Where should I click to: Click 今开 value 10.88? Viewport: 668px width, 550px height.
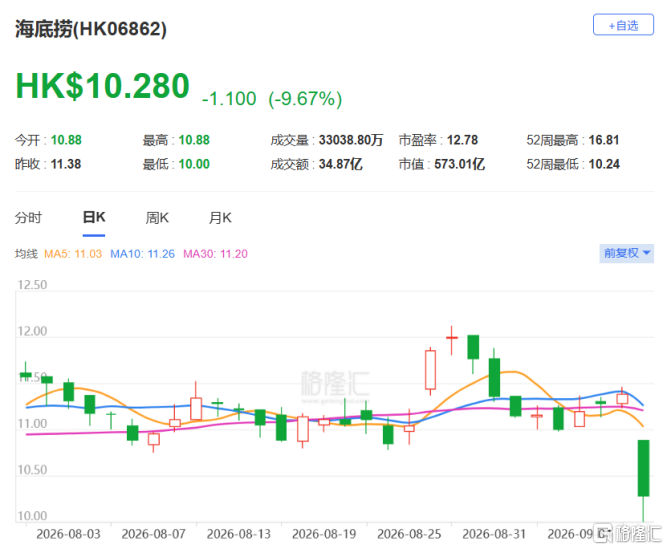[66, 140]
